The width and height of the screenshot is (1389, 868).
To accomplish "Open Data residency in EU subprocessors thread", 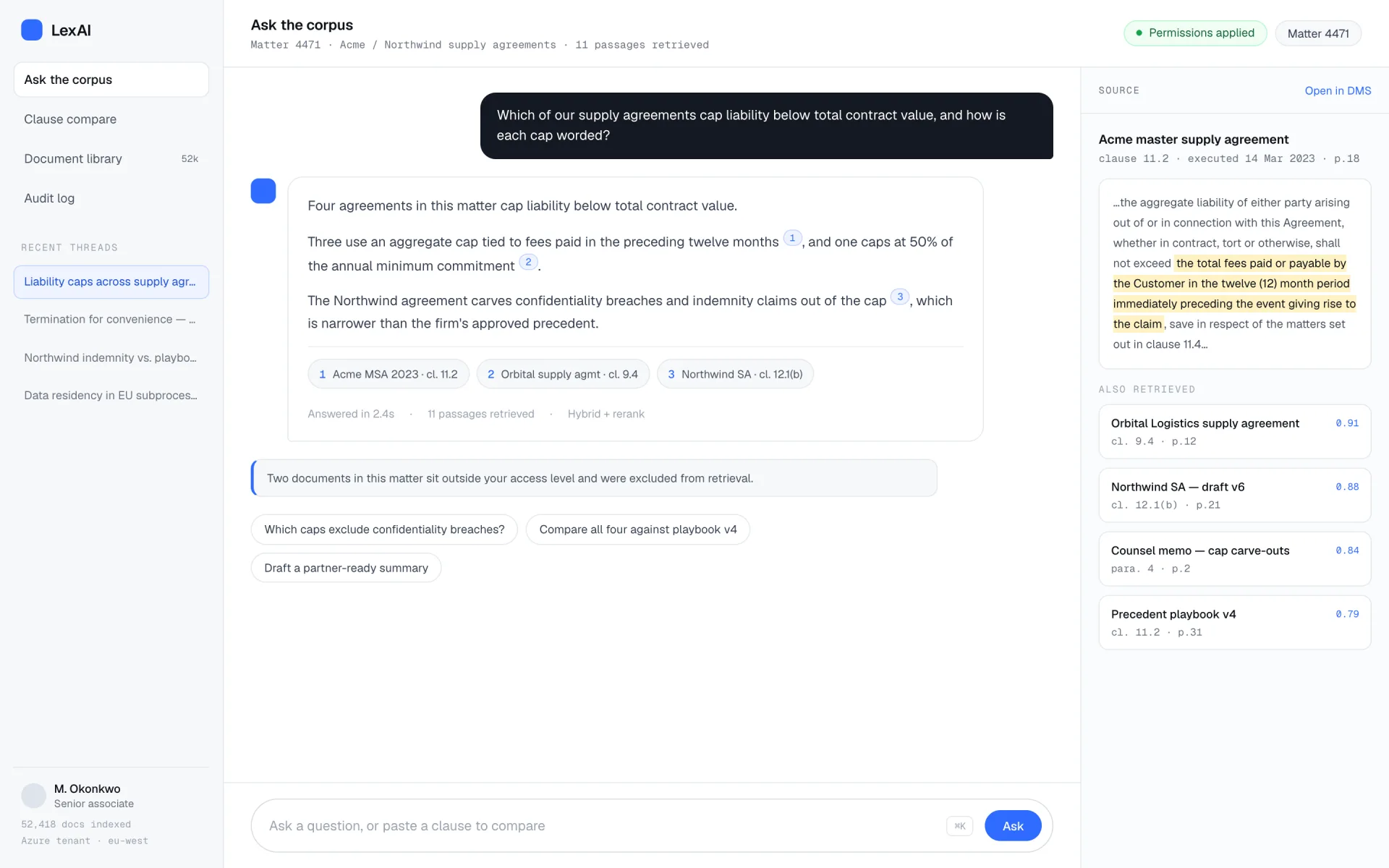I will point(111,396).
